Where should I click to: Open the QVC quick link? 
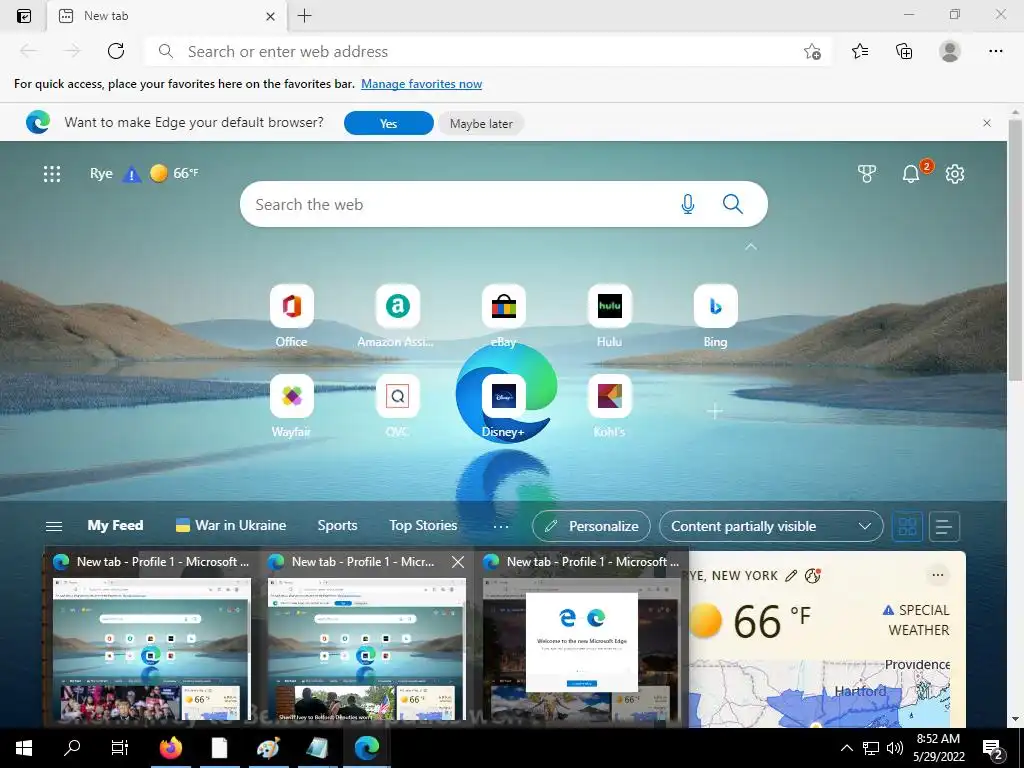pyautogui.click(x=397, y=406)
